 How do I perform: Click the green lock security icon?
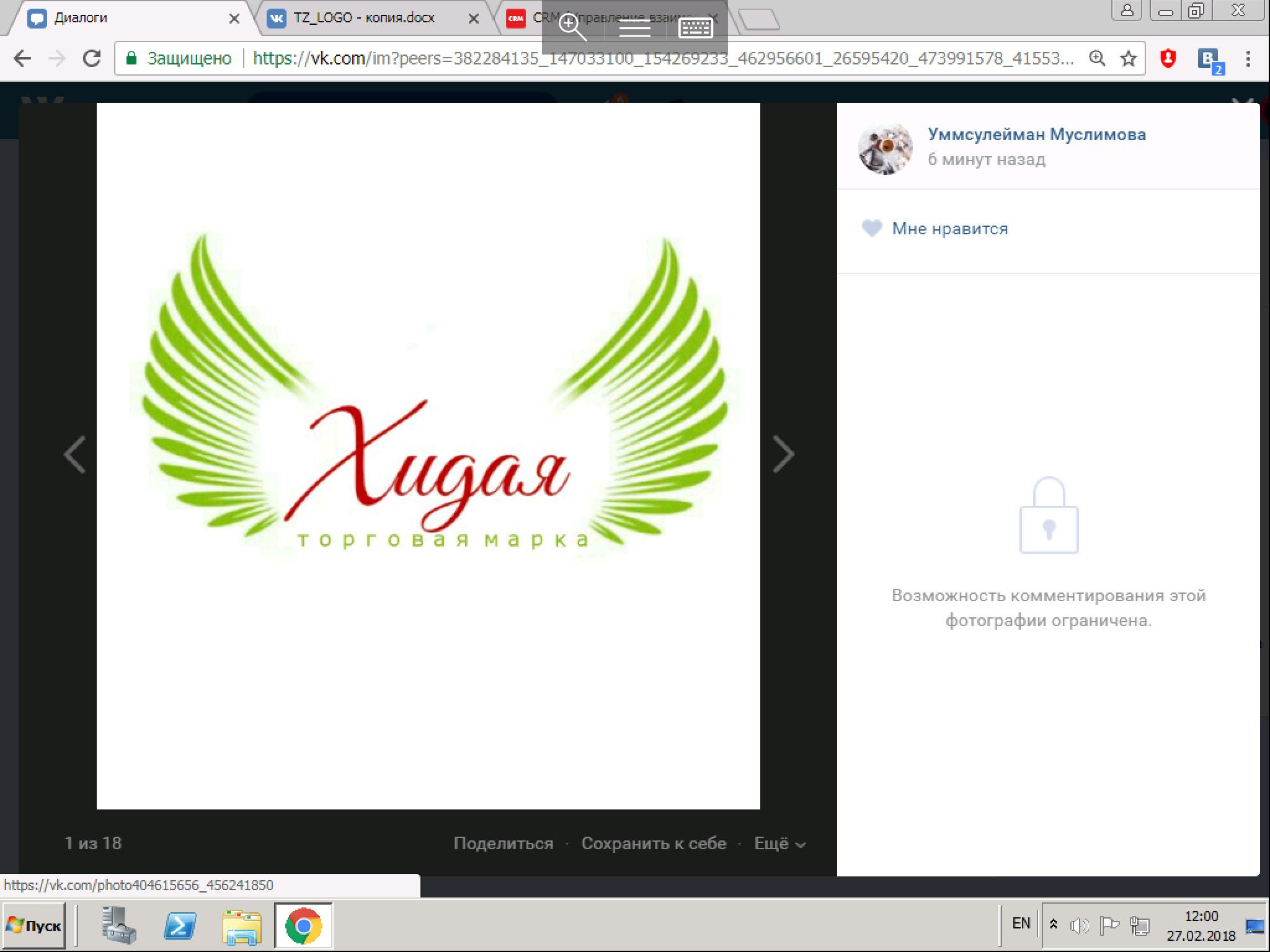point(131,58)
